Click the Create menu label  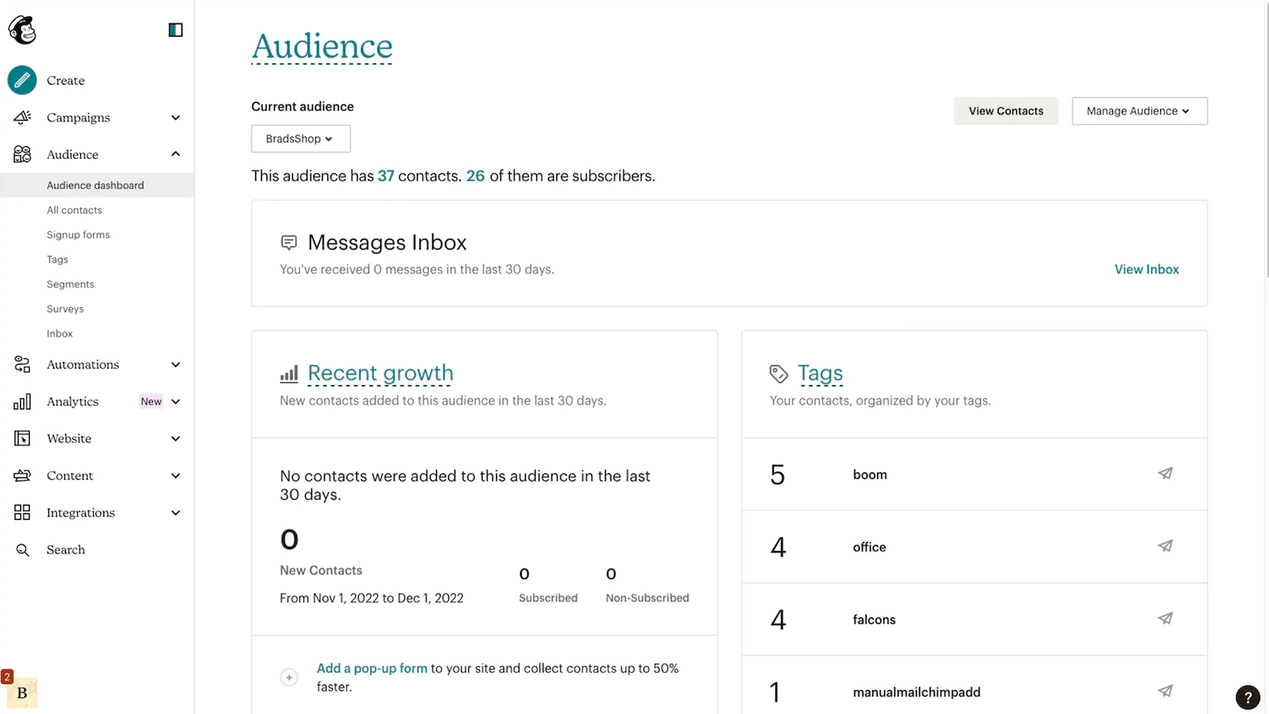point(65,80)
